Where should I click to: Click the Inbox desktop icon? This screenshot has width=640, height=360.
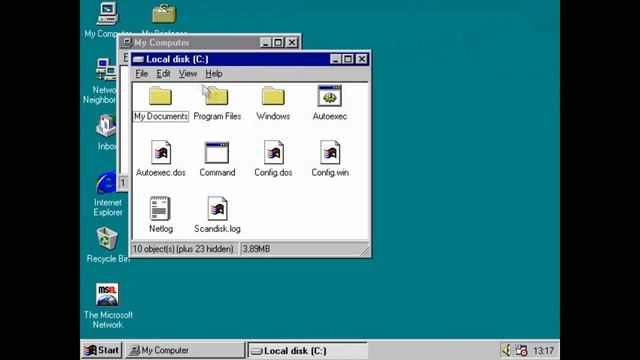(x=107, y=126)
